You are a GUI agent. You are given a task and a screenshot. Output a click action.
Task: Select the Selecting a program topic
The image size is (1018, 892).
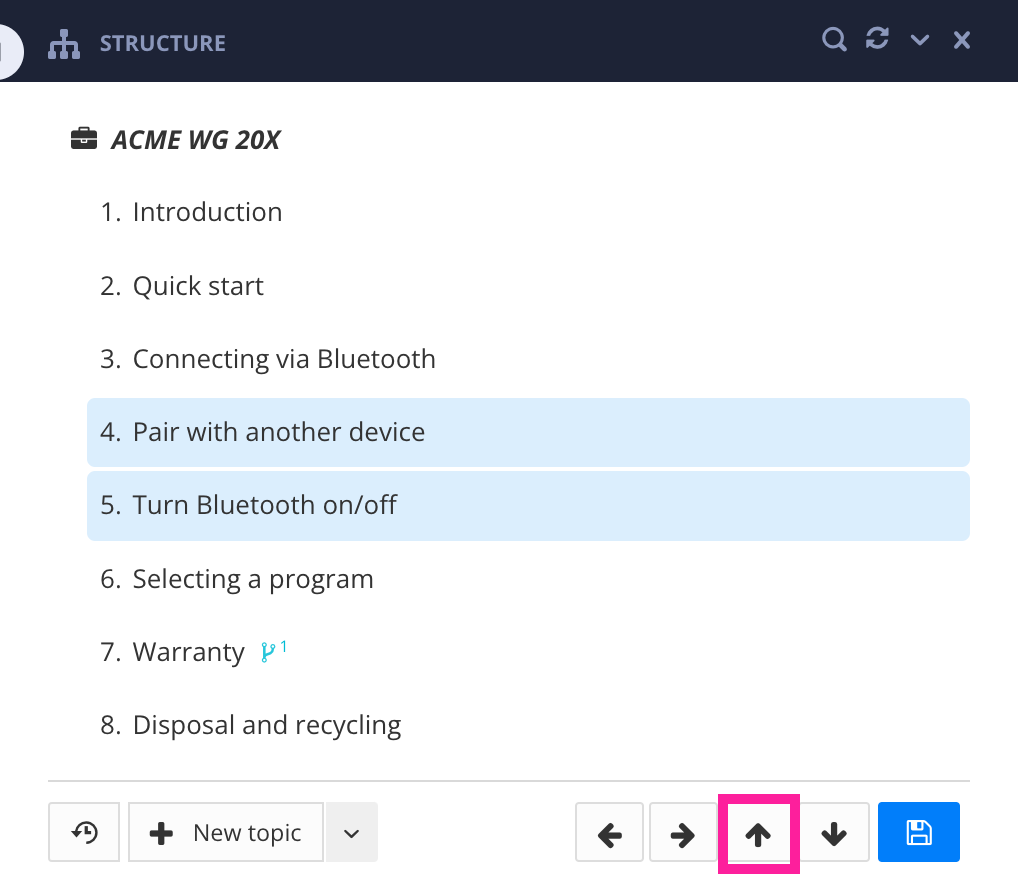pos(253,578)
